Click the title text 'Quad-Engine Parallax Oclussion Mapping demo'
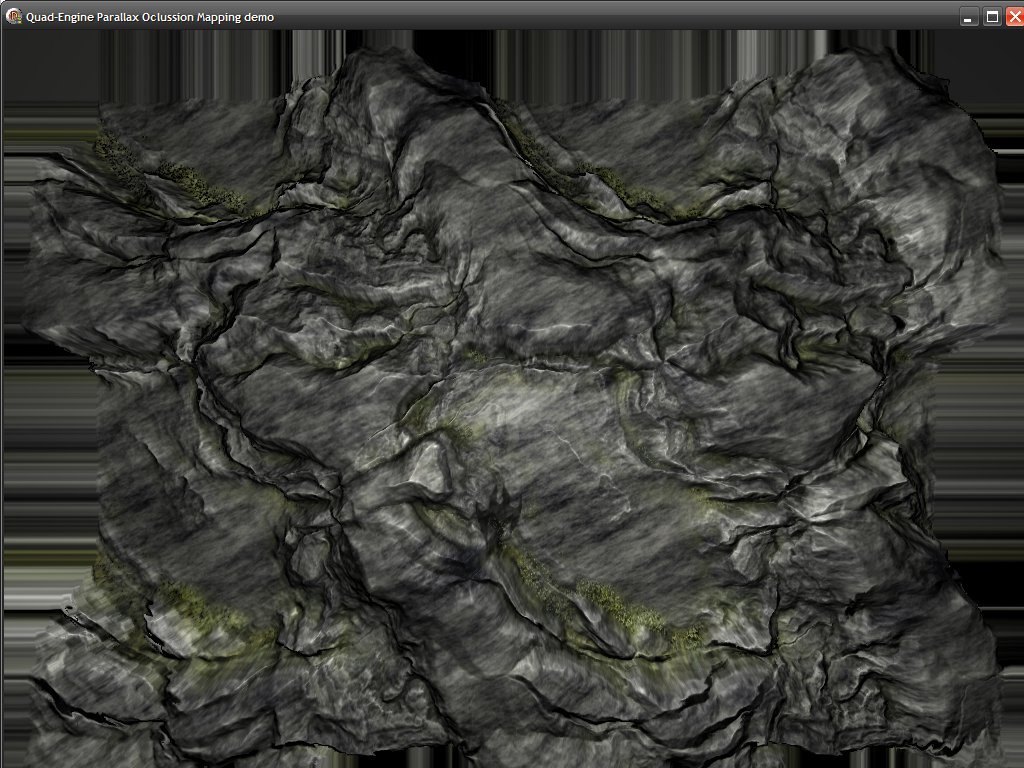Screen dimensions: 1024x768 150,17
